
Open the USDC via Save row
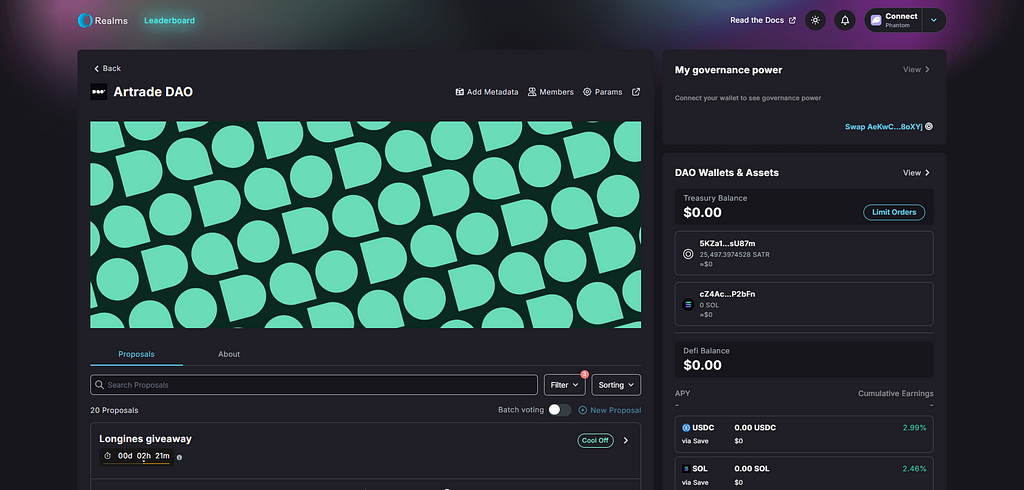pos(804,434)
